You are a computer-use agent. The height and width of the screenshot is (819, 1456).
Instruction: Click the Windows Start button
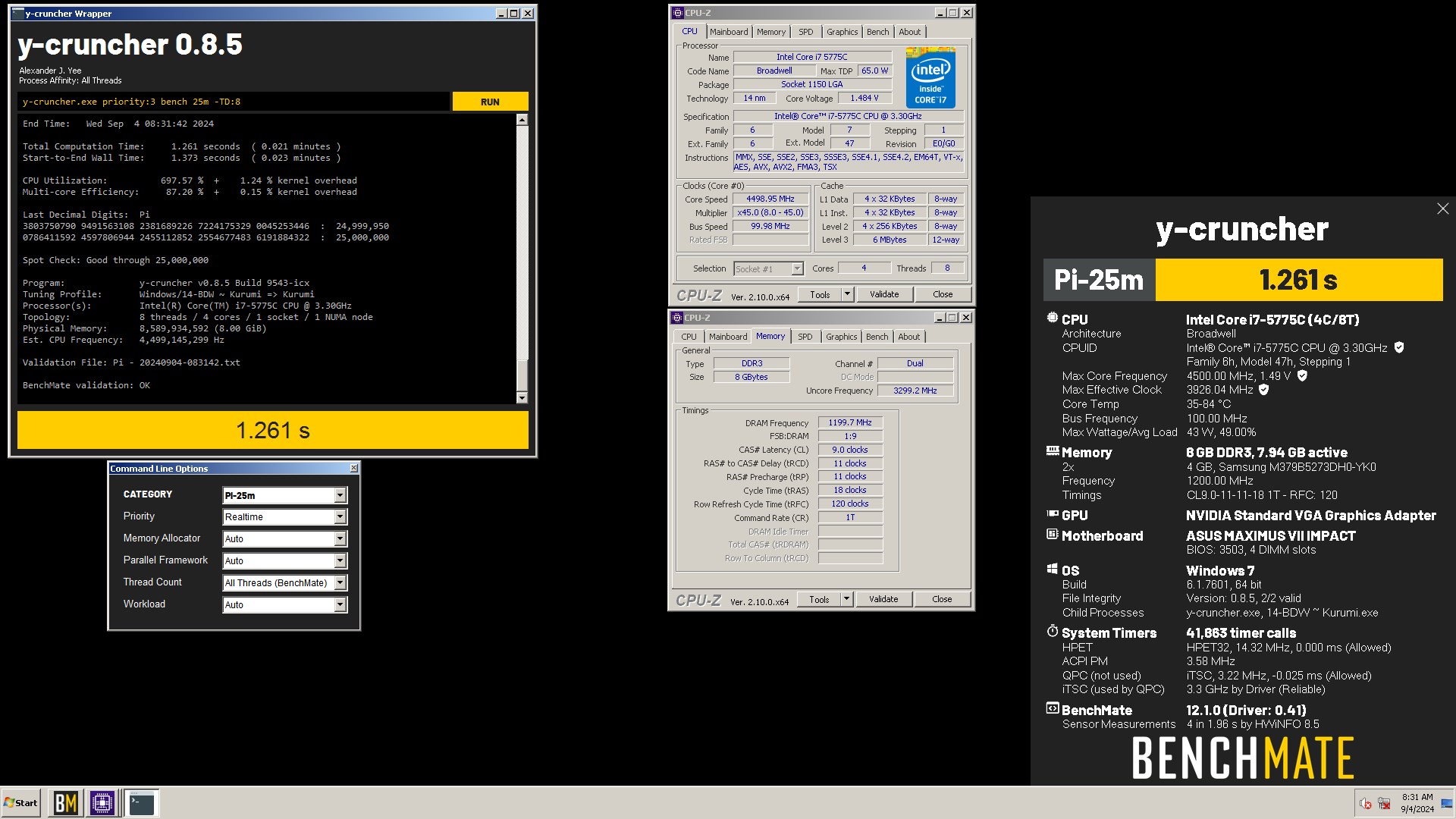pyautogui.click(x=20, y=802)
